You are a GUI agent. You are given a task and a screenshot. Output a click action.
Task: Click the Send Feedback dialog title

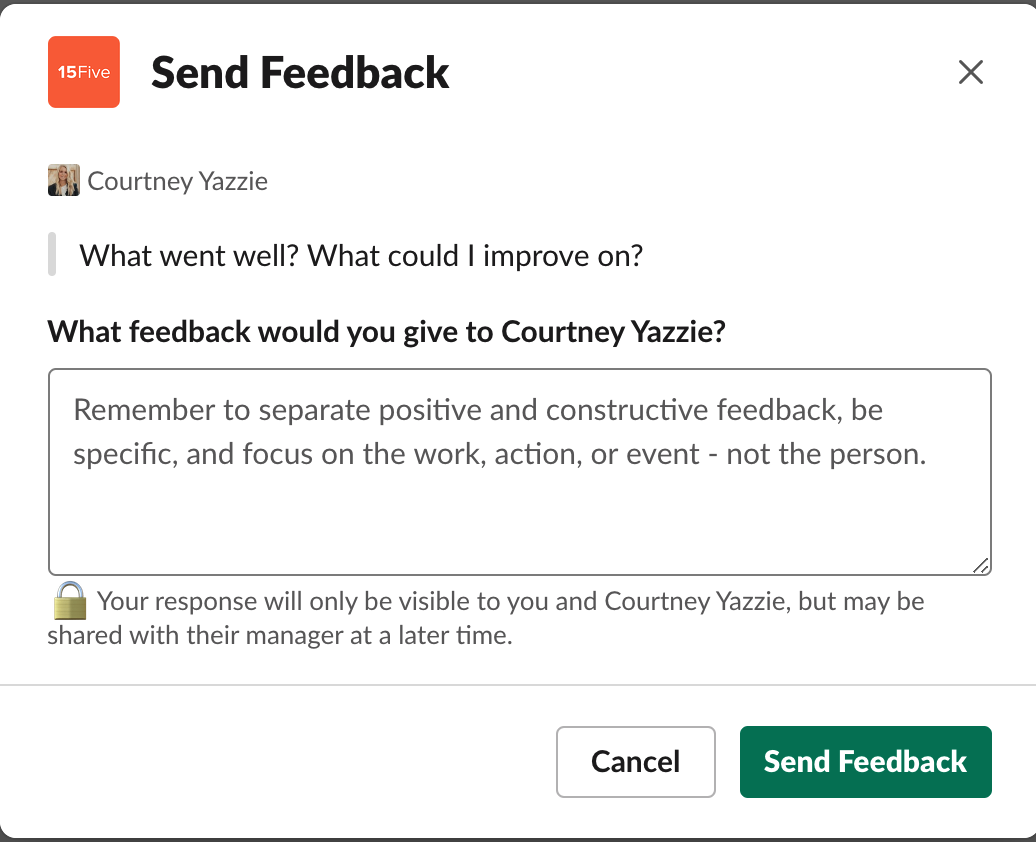(299, 71)
